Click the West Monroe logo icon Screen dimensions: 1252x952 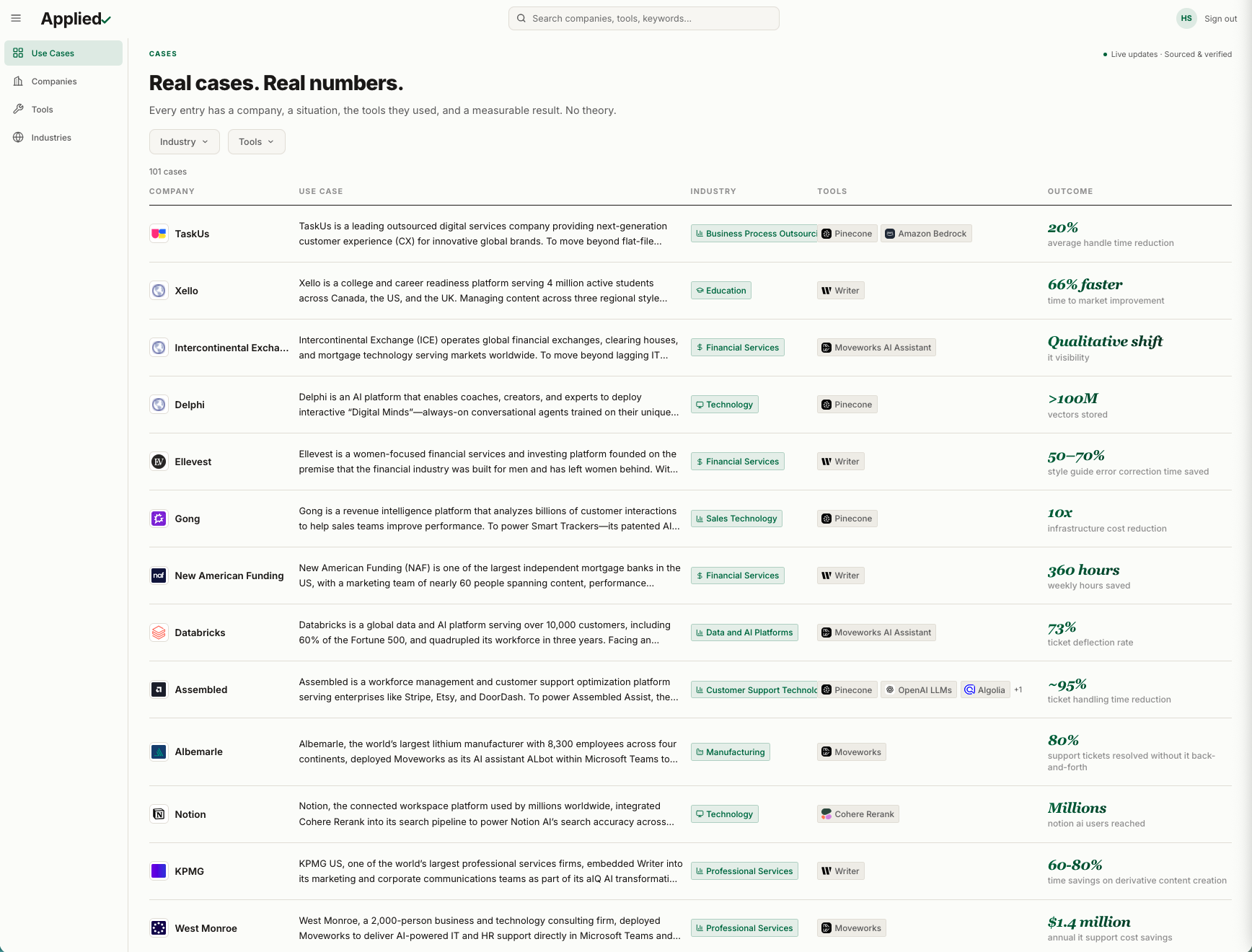159,928
